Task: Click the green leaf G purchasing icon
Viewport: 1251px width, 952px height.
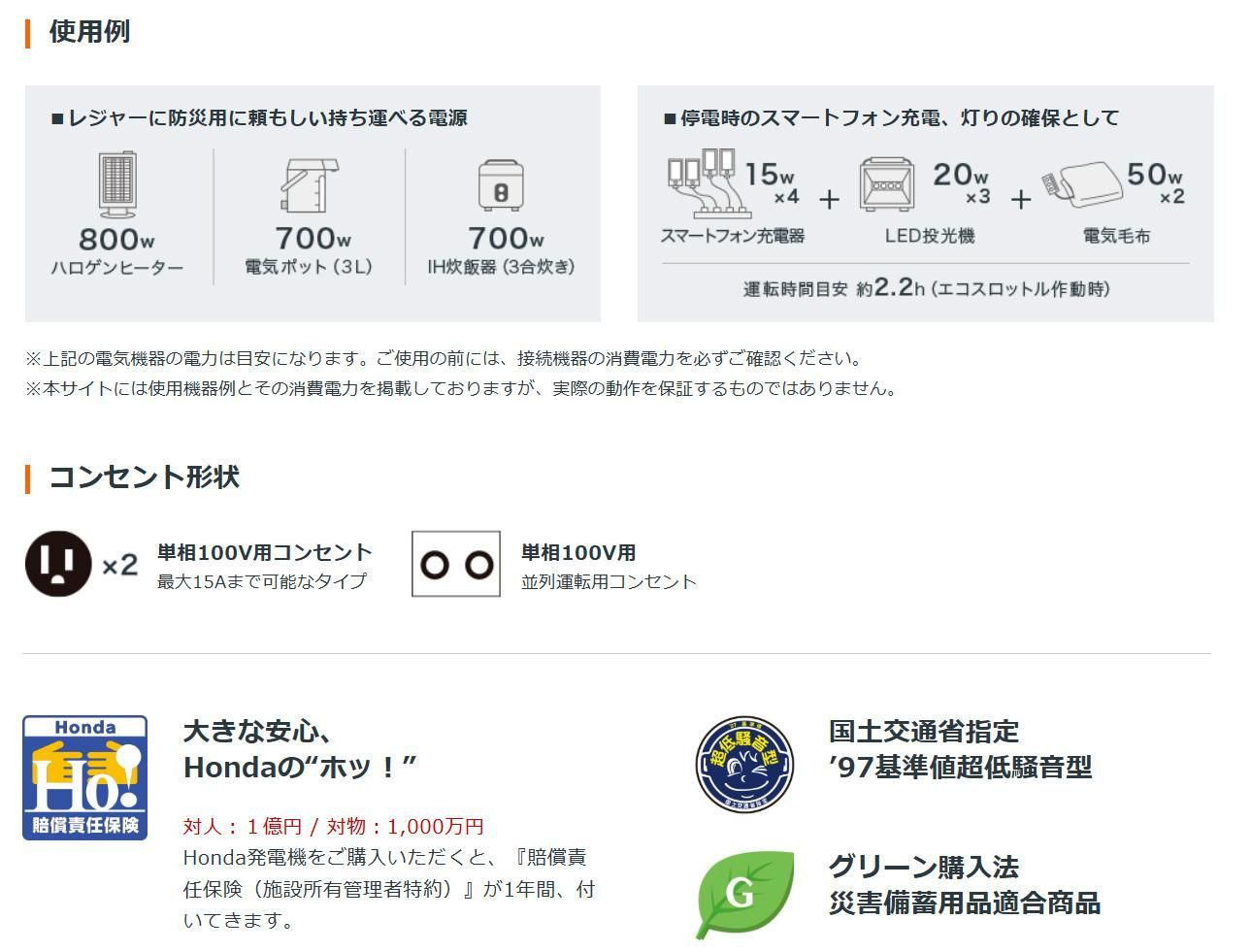Action: [744, 894]
